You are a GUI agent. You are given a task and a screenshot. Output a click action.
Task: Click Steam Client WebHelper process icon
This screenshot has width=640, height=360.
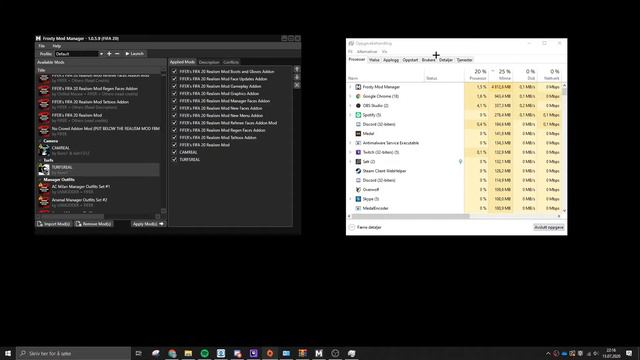click(358, 171)
